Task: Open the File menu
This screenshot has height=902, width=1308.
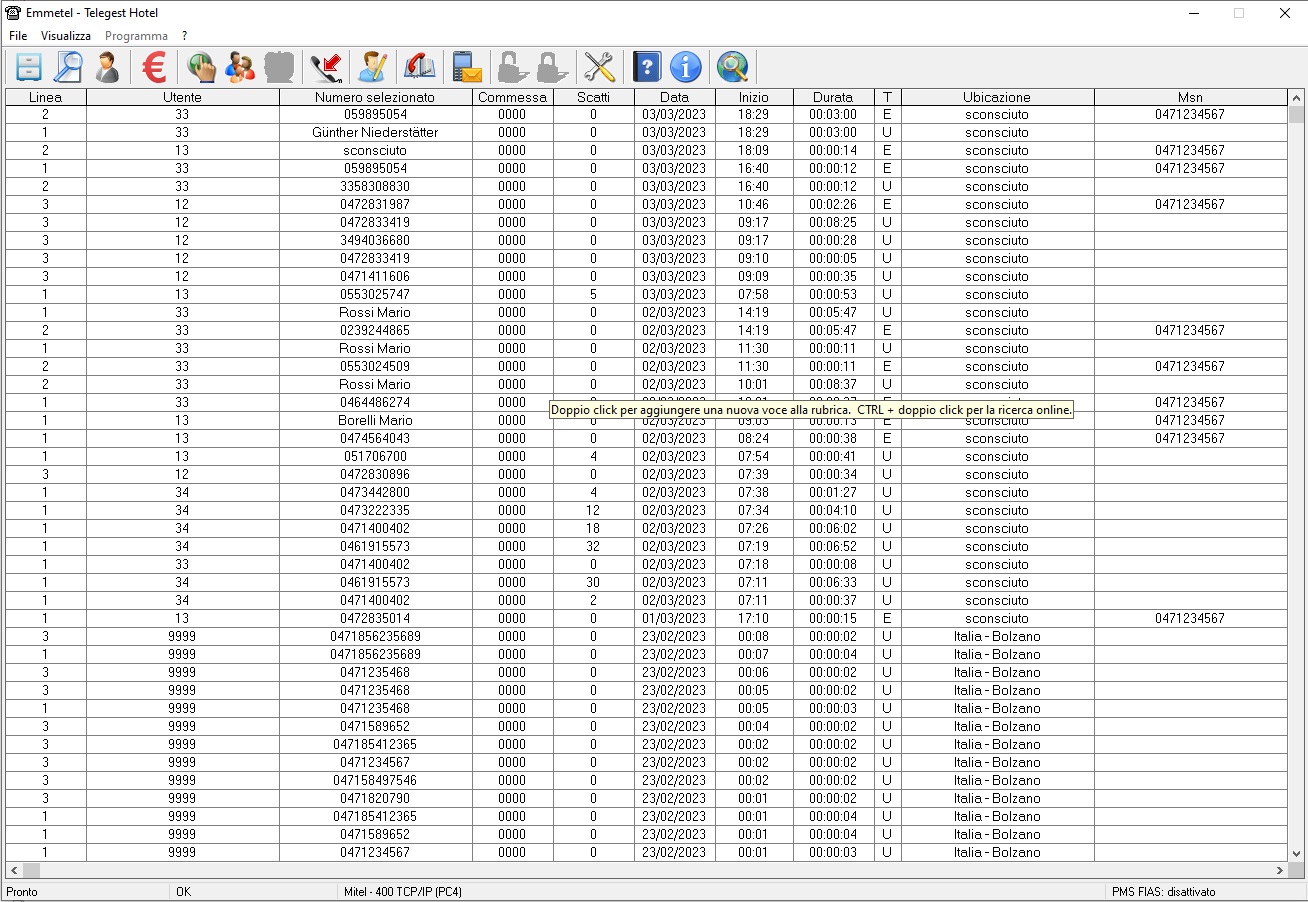Action: (x=18, y=36)
